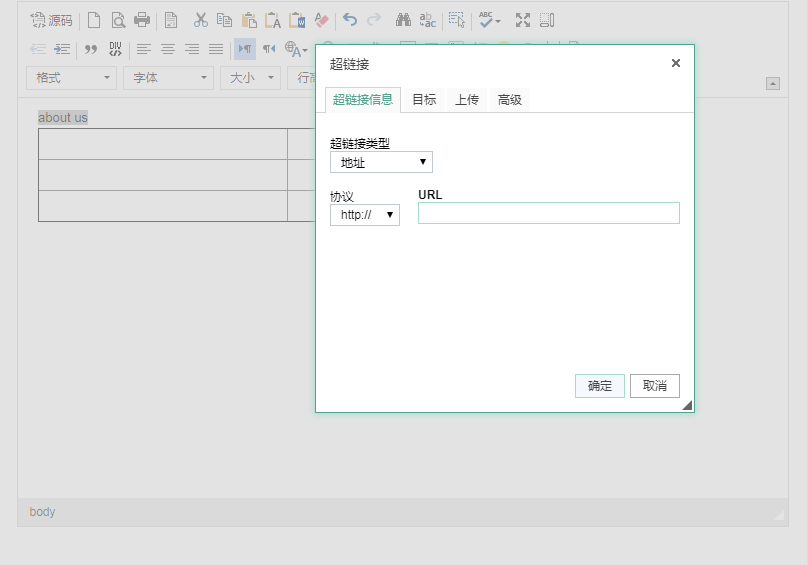Image resolution: width=808 pixels, height=565 pixels.
Task: Click 'body' in the elements path
Action: [42, 512]
